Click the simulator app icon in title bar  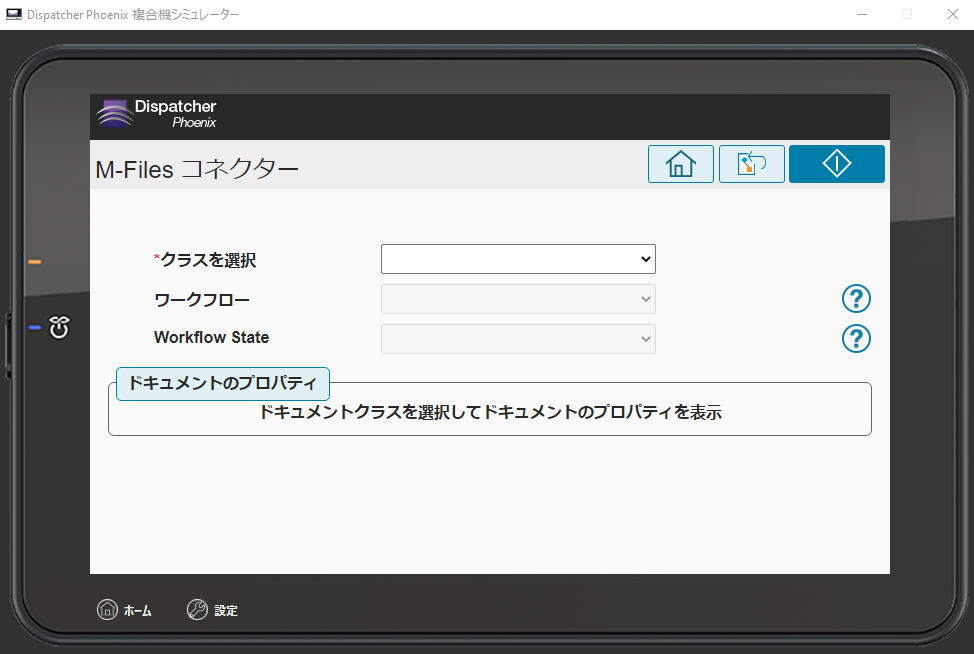coord(14,14)
